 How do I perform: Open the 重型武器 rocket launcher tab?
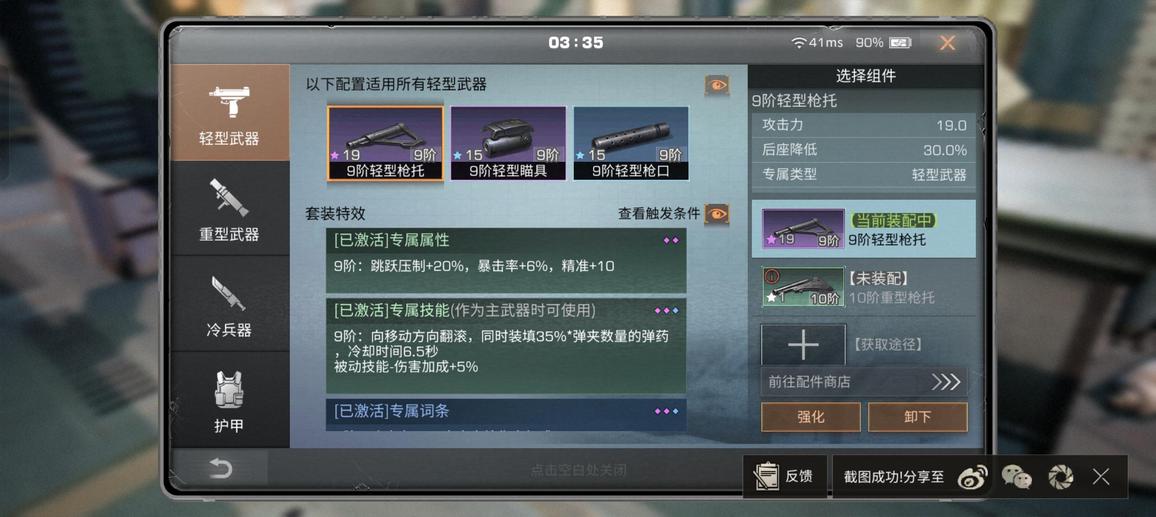tap(229, 209)
